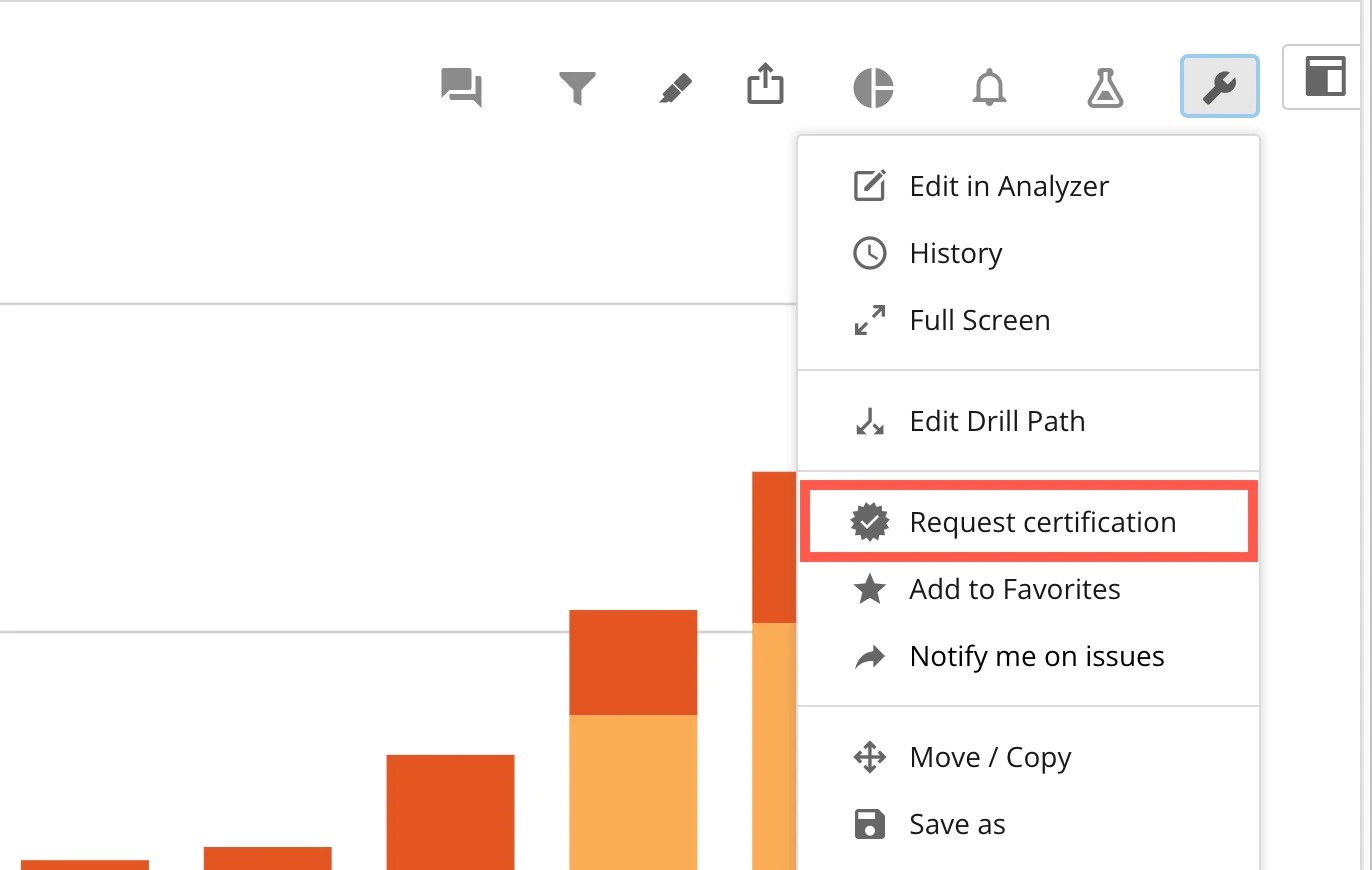Open the share export icon
Screen dimensions: 1372x870
click(x=766, y=84)
